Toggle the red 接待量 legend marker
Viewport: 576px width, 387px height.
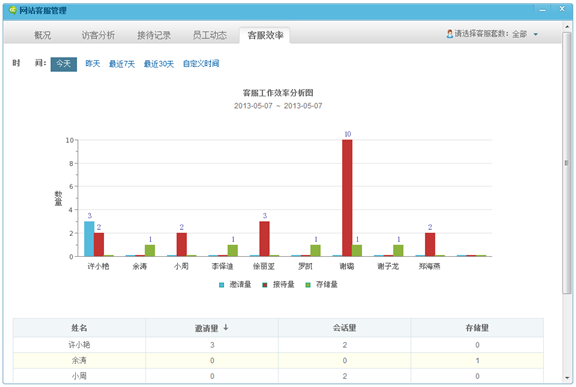264,285
